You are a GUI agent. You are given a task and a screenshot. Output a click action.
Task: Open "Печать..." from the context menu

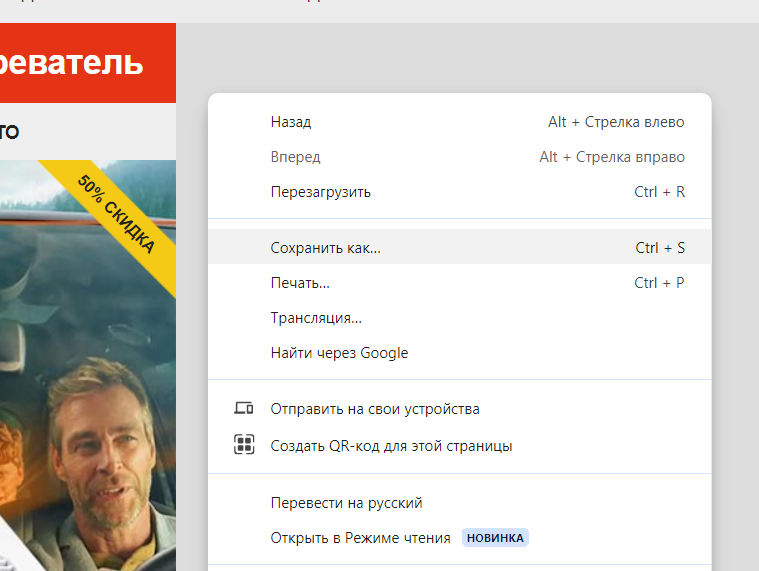459,283
